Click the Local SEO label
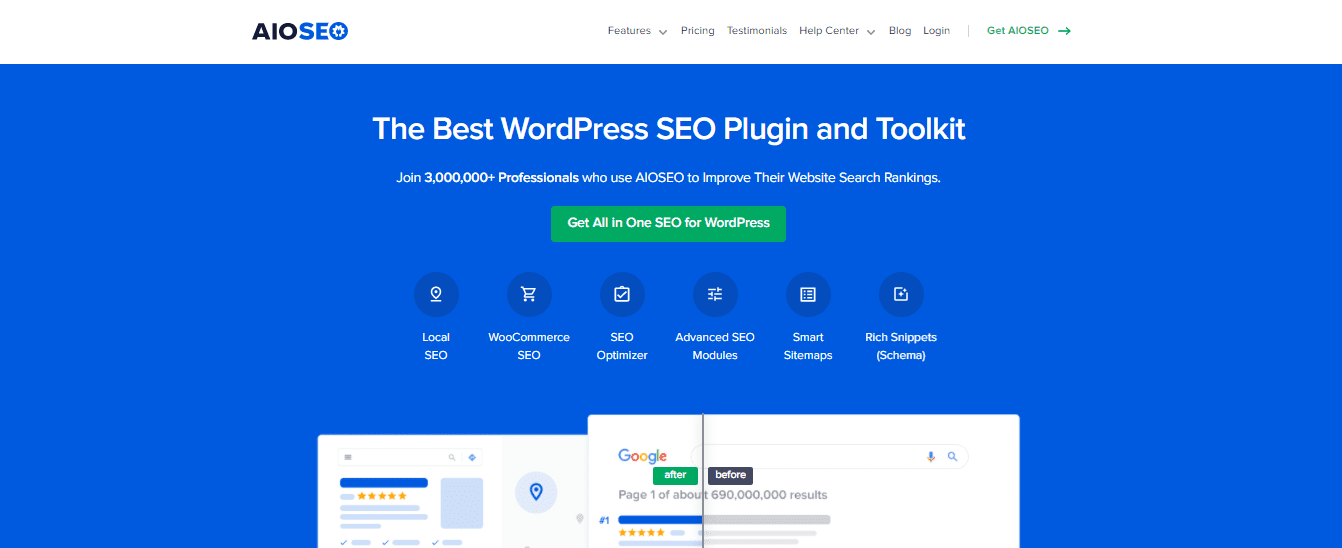The height and width of the screenshot is (548, 1342). 436,346
